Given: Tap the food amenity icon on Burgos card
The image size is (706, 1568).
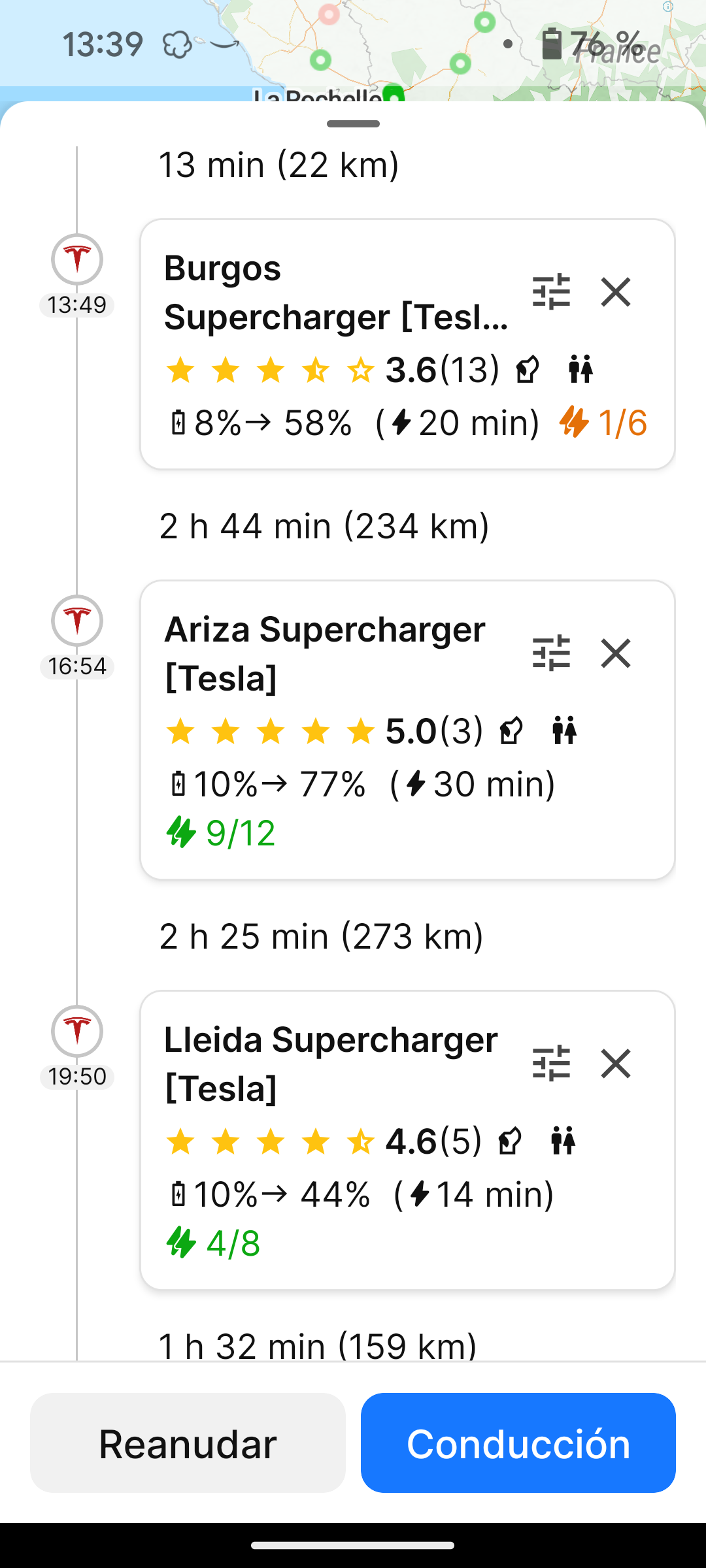Looking at the screenshot, I should tap(527, 370).
